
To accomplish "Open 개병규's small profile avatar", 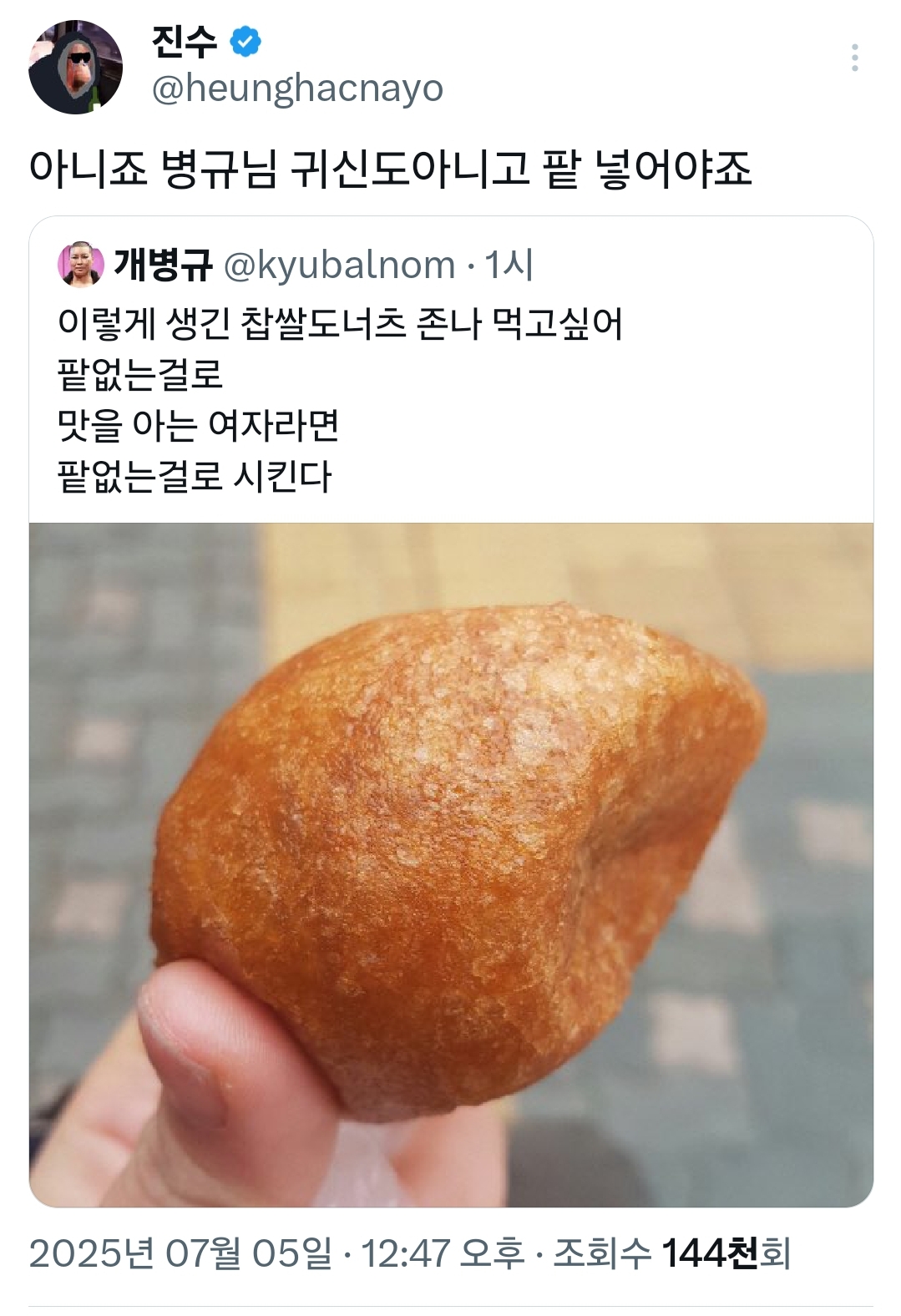I will (80, 265).
